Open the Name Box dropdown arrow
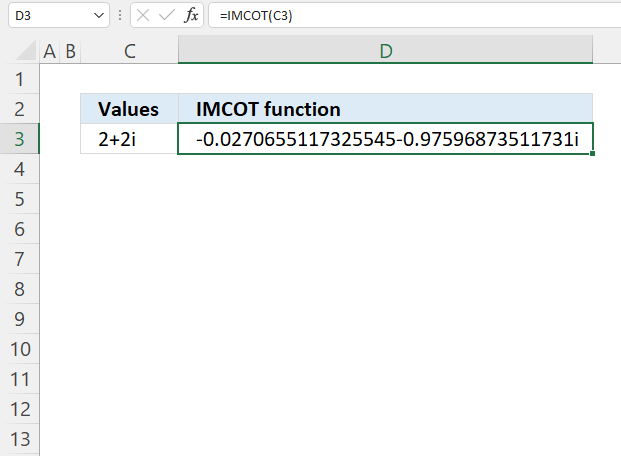 (x=98, y=17)
